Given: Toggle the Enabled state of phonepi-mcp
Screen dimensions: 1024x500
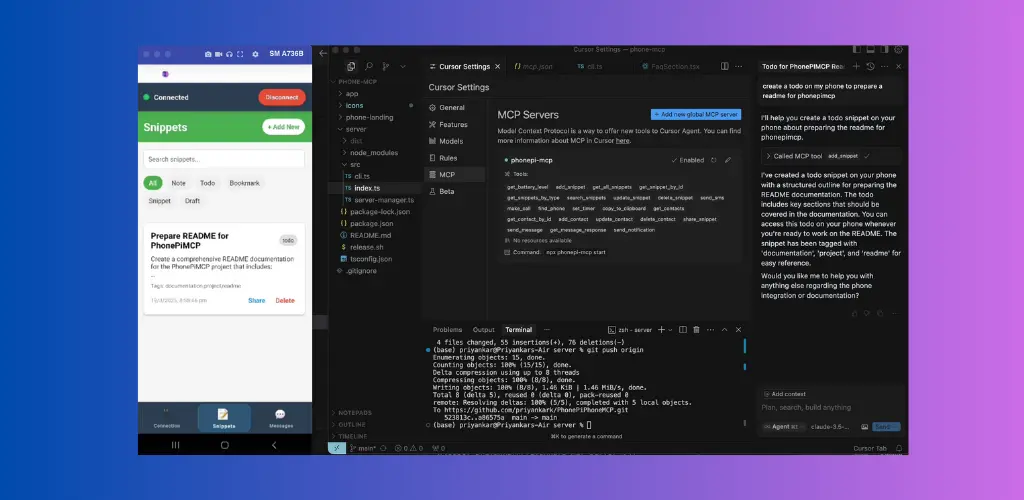Looking at the screenshot, I should click(x=687, y=160).
